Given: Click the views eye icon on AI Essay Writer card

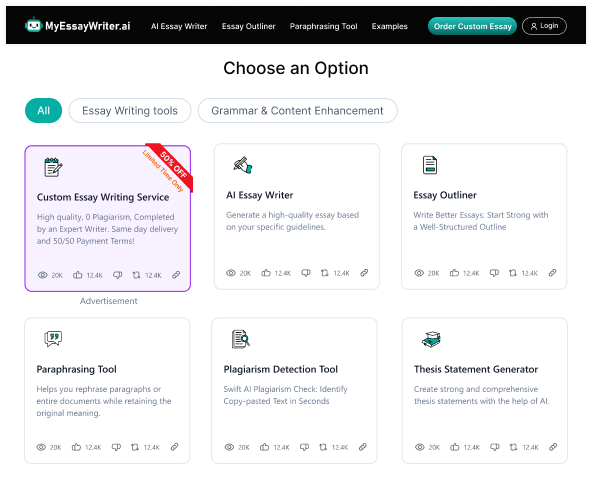Looking at the screenshot, I should point(231,273).
